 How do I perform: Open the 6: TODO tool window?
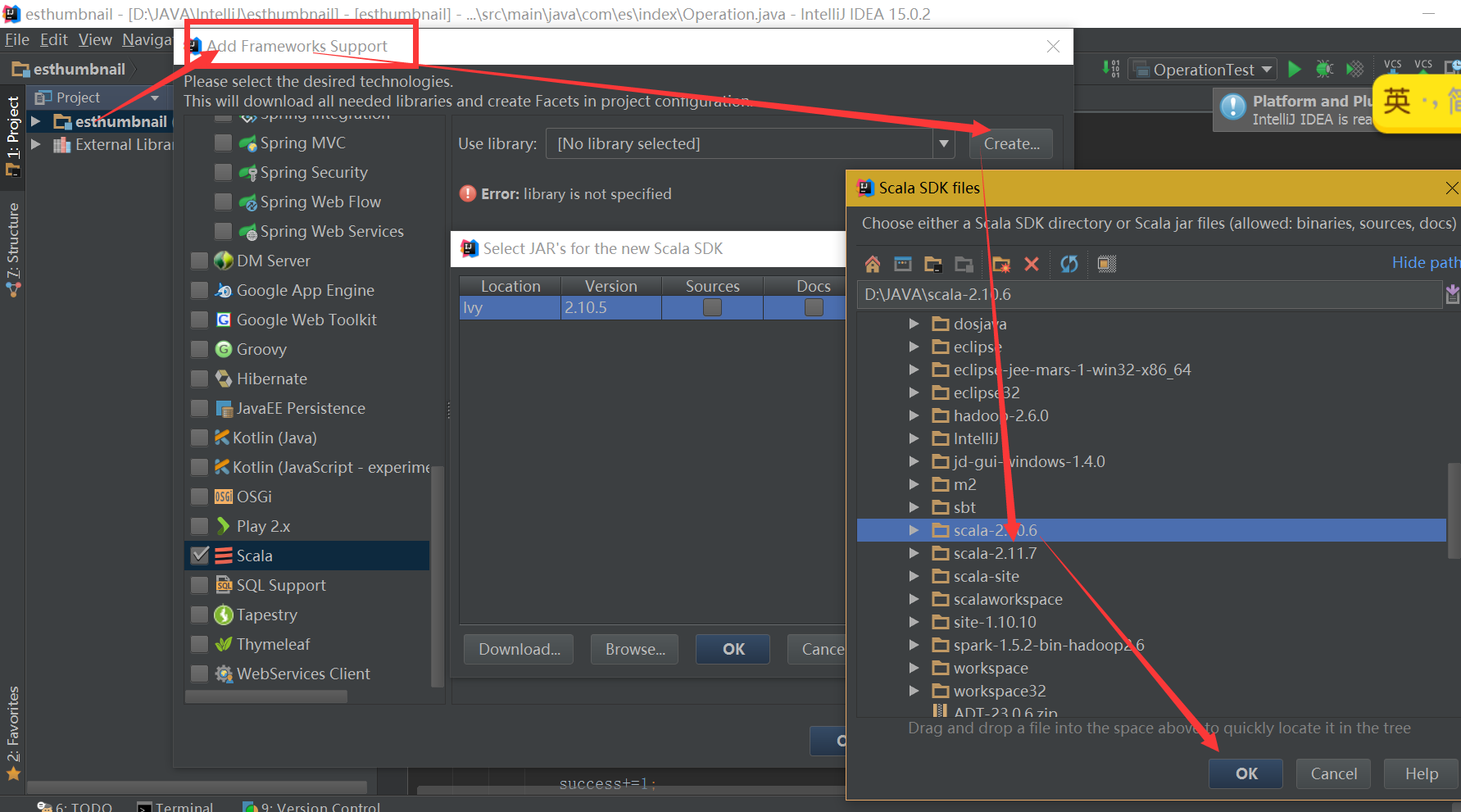(75, 807)
